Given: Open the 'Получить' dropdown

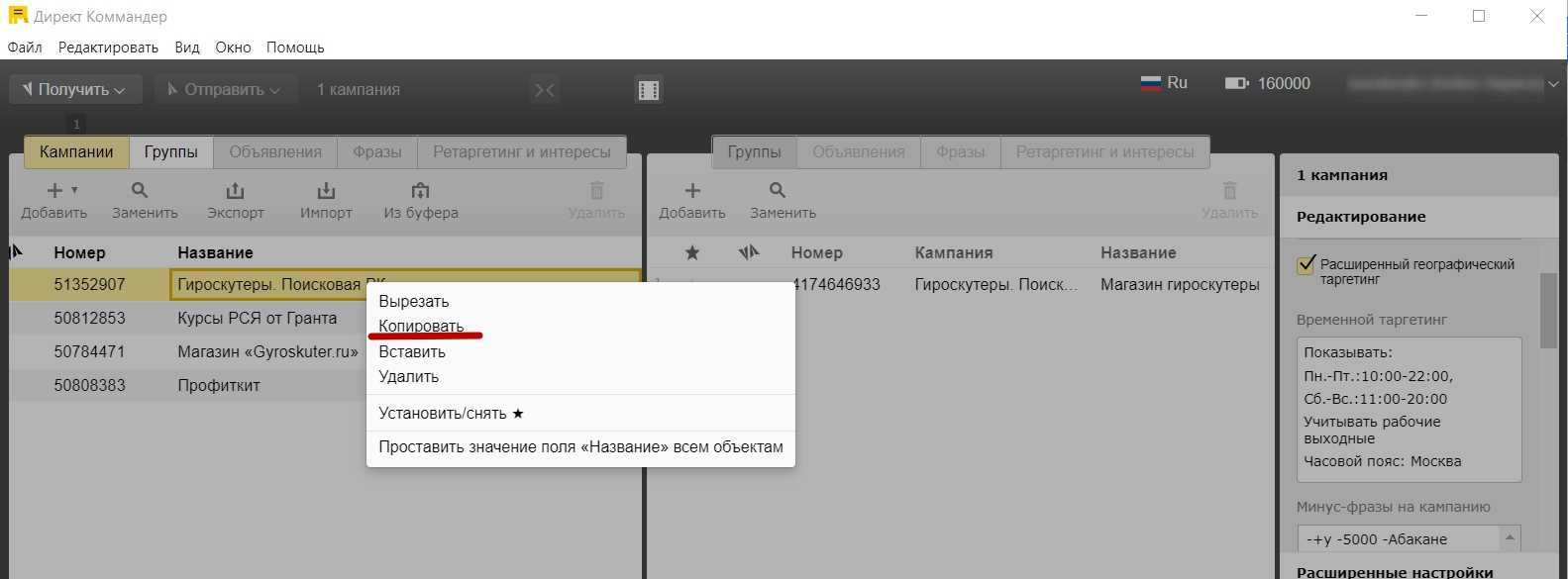Looking at the screenshot, I should pyautogui.click(x=75, y=90).
